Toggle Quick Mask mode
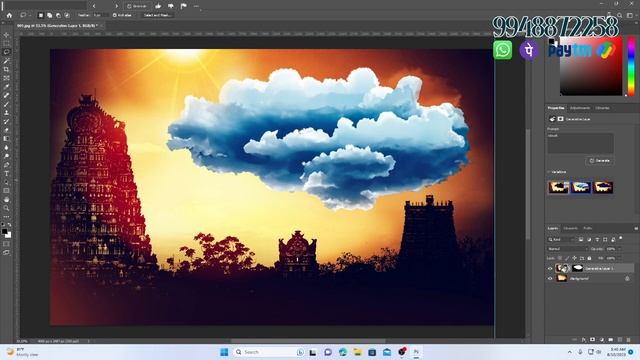640x360 pixels. click(6, 244)
